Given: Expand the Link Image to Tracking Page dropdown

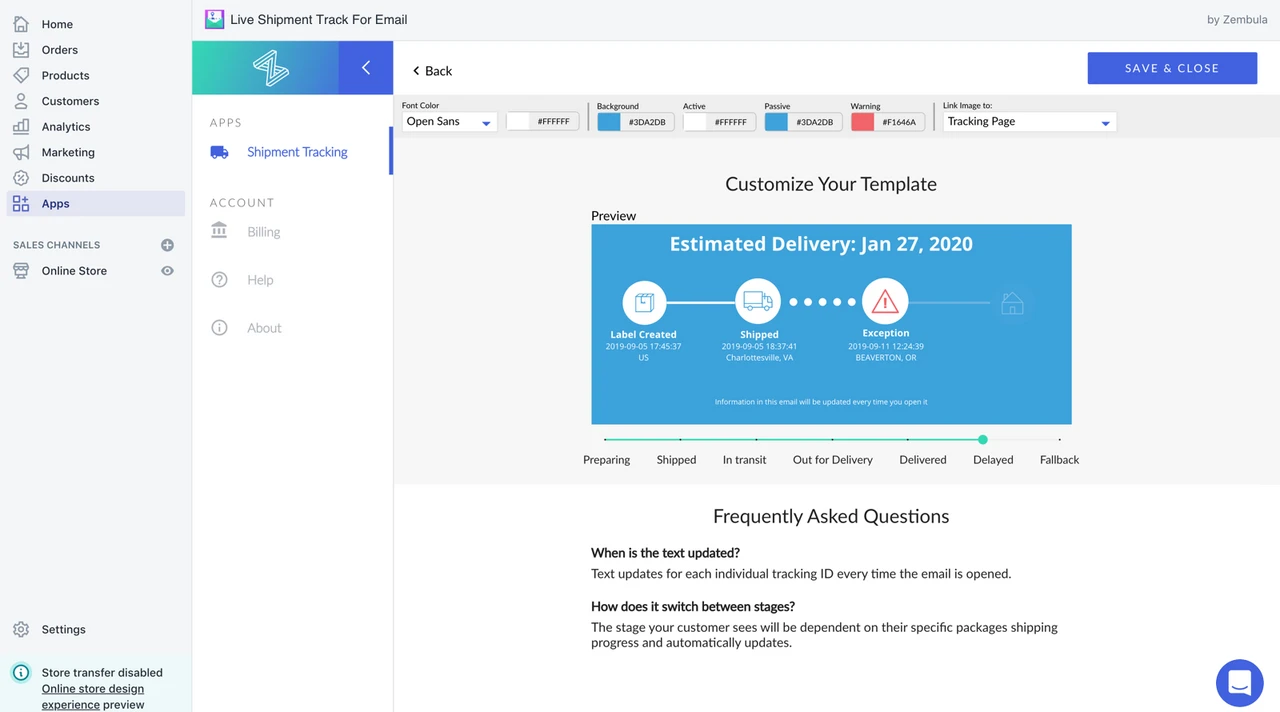Looking at the screenshot, I should click(1029, 122).
